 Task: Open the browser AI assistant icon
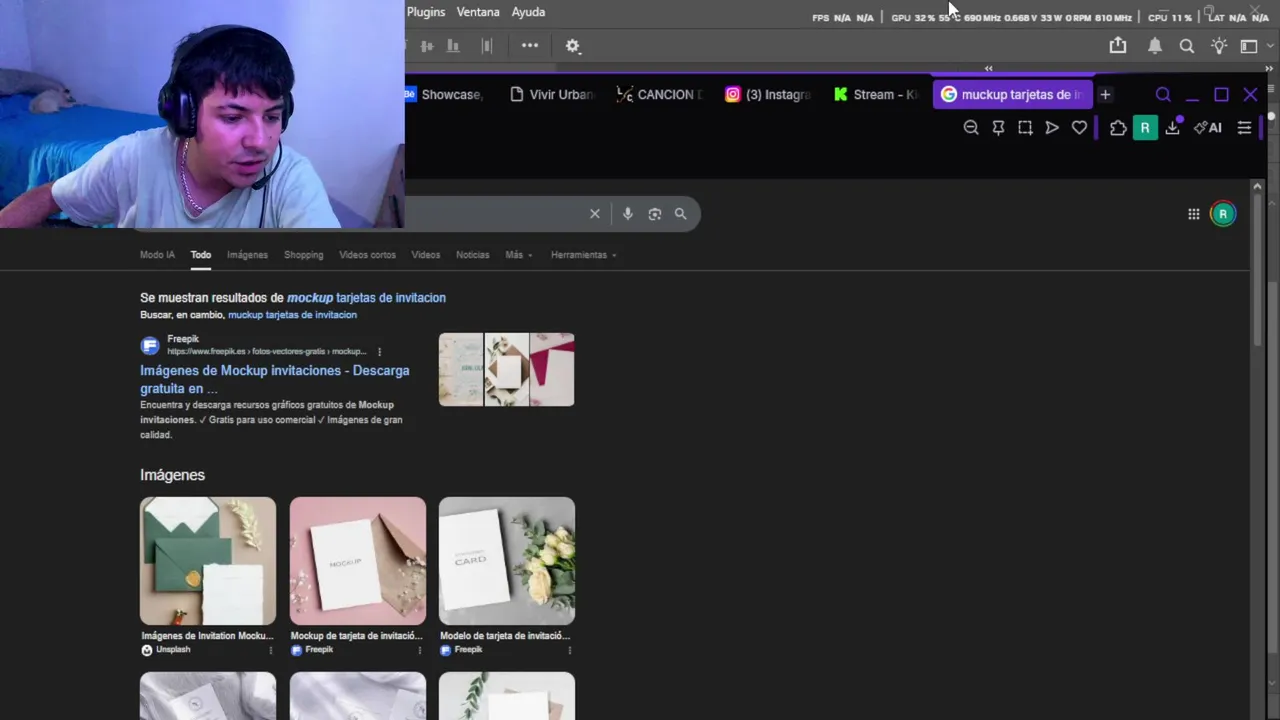point(1208,128)
